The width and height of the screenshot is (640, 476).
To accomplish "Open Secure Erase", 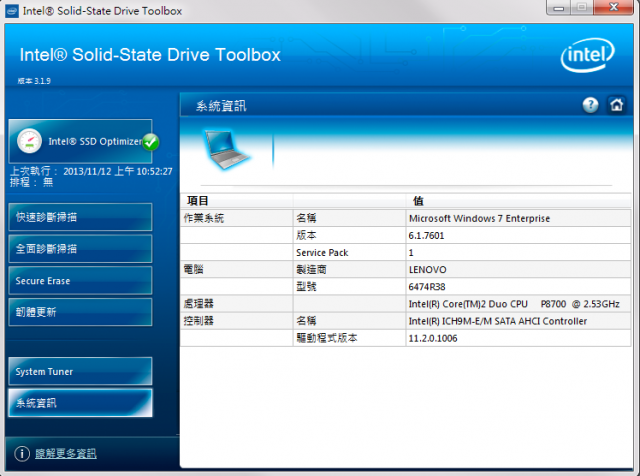I will point(80,280).
